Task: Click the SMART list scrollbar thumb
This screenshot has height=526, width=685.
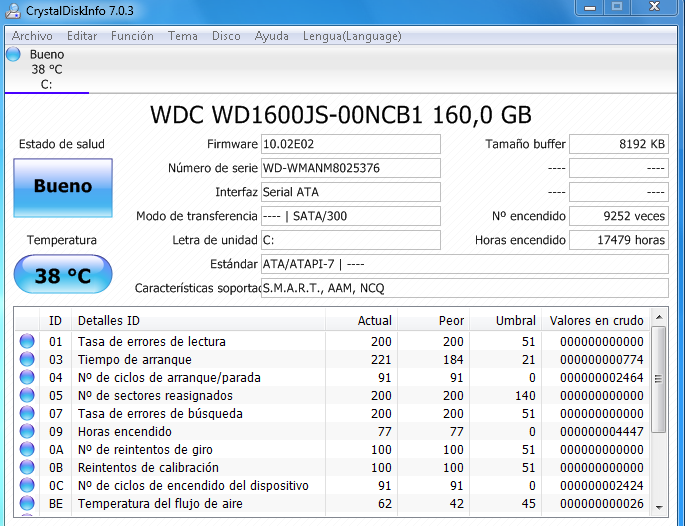Action: pyautogui.click(x=659, y=379)
